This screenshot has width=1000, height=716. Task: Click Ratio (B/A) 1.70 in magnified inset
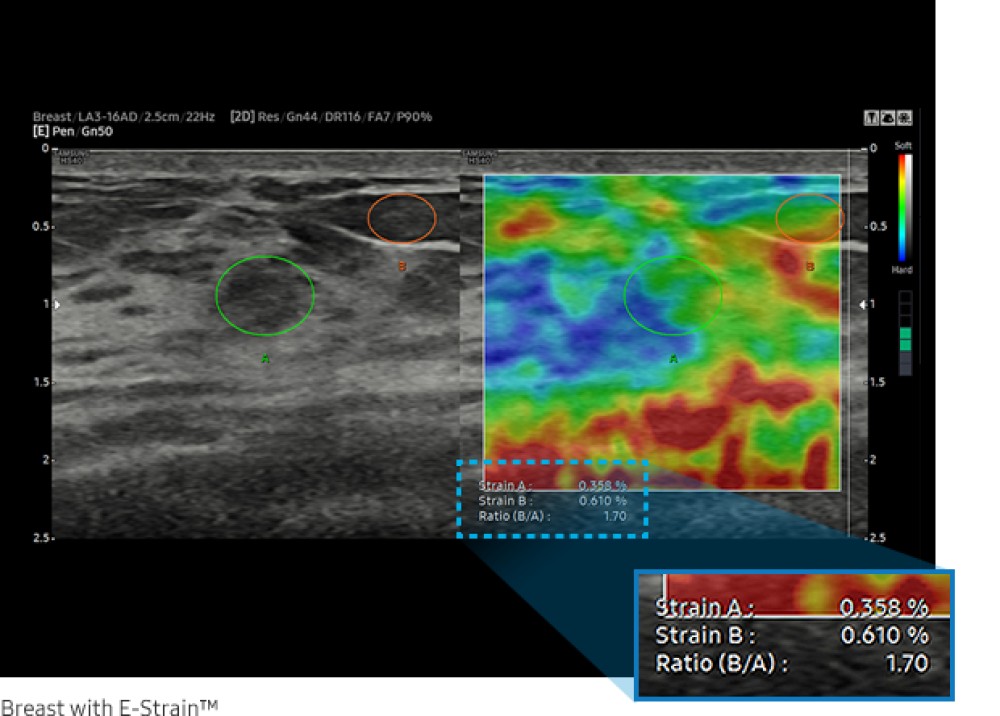click(x=791, y=663)
